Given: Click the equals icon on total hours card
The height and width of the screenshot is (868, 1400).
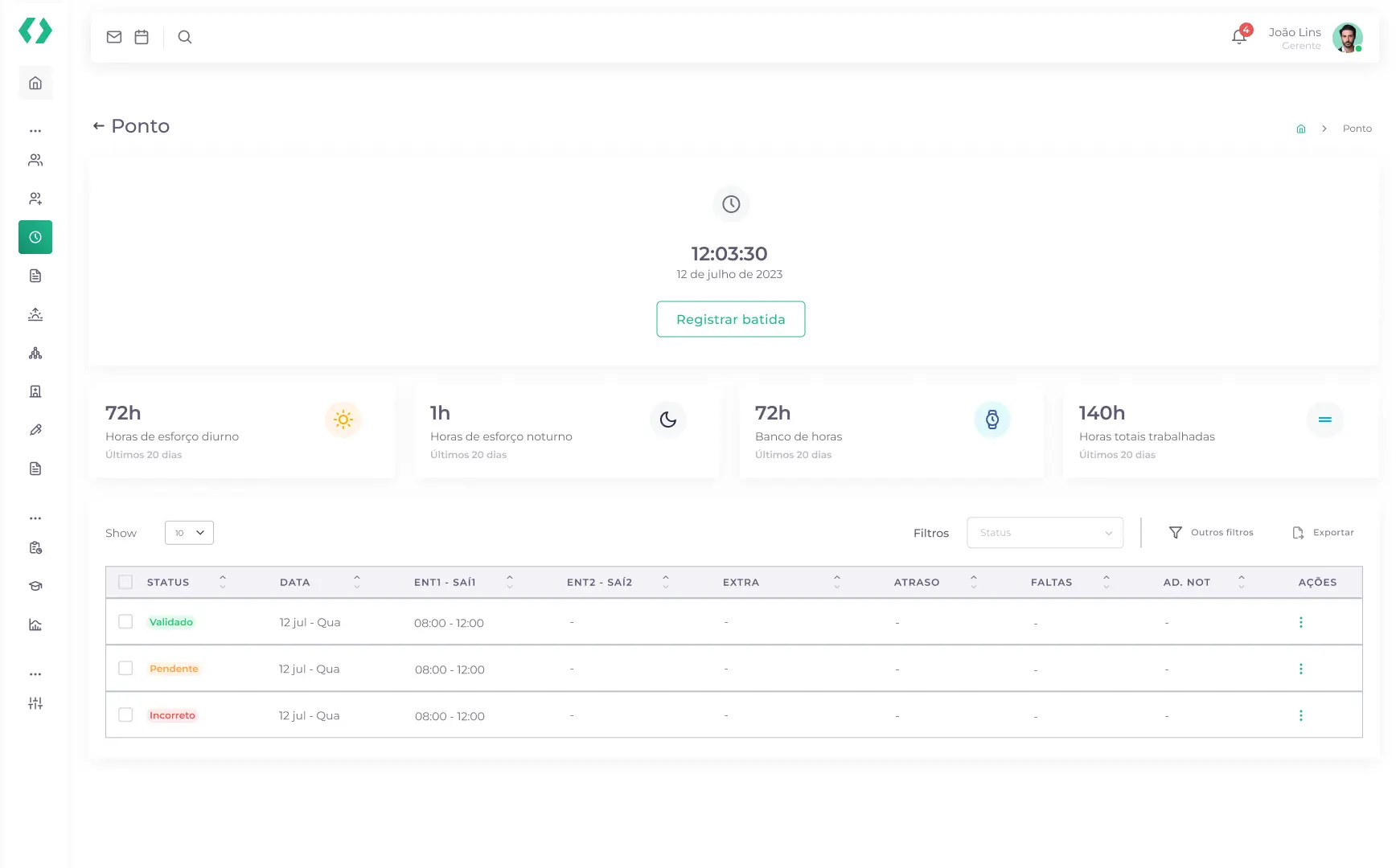Looking at the screenshot, I should (1325, 420).
